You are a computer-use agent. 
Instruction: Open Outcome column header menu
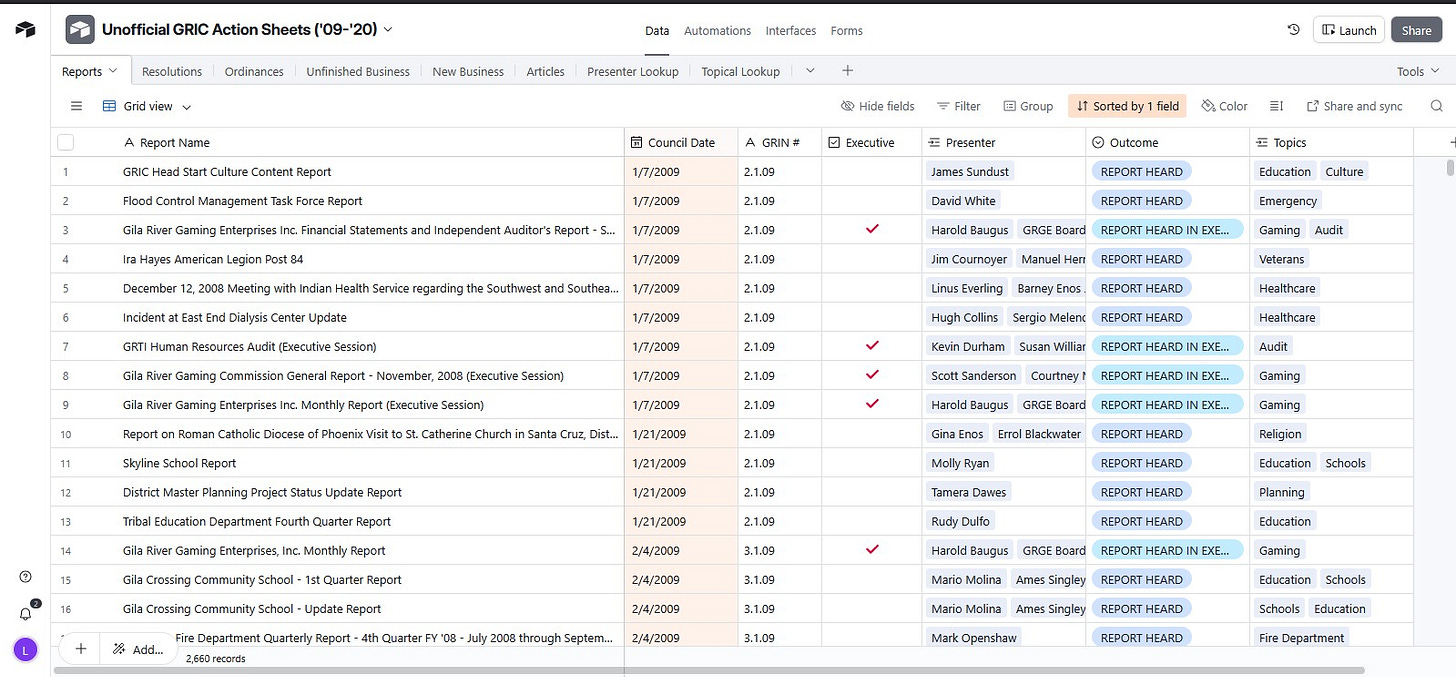1168,143
